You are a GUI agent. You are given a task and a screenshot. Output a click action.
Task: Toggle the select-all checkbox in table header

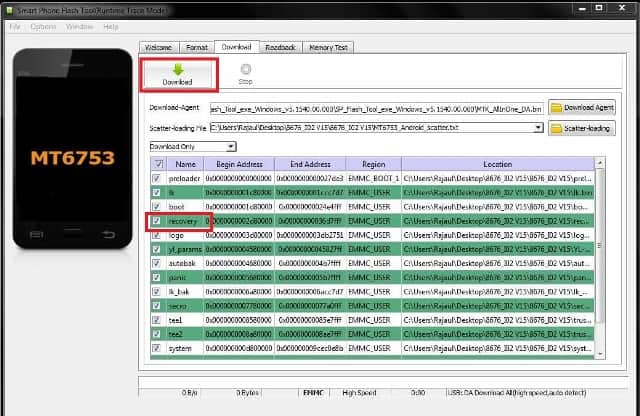(158, 164)
